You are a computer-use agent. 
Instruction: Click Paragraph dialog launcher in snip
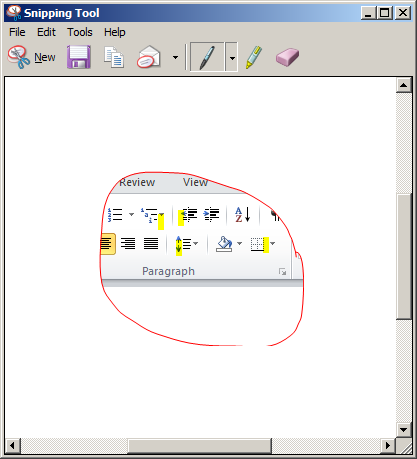click(283, 272)
